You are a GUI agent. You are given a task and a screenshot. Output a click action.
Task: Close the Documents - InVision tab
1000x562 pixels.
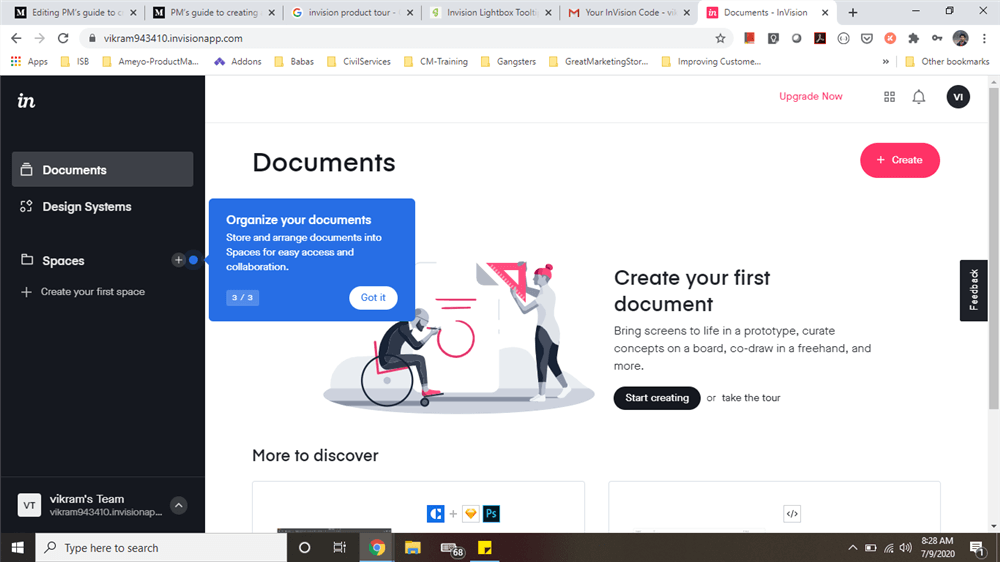coord(825,12)
